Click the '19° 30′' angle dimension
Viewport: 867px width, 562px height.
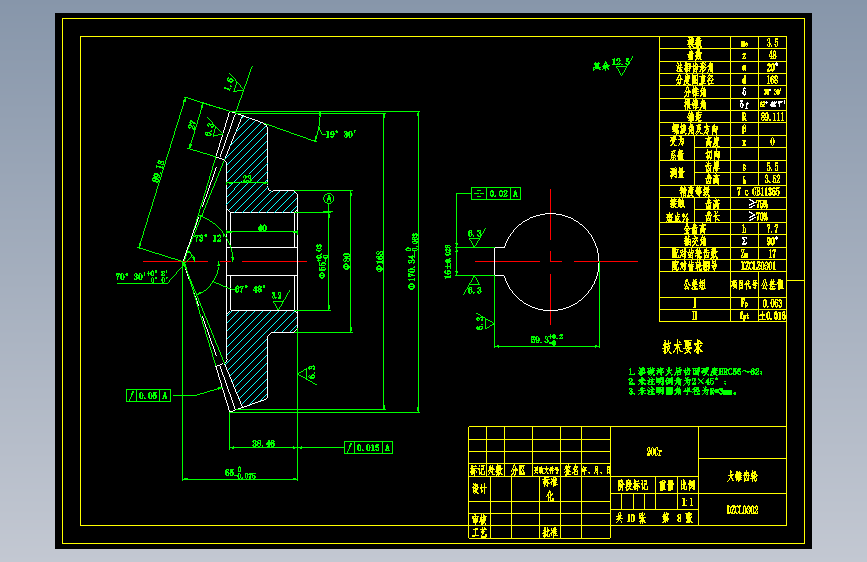(x=340, y=134)
